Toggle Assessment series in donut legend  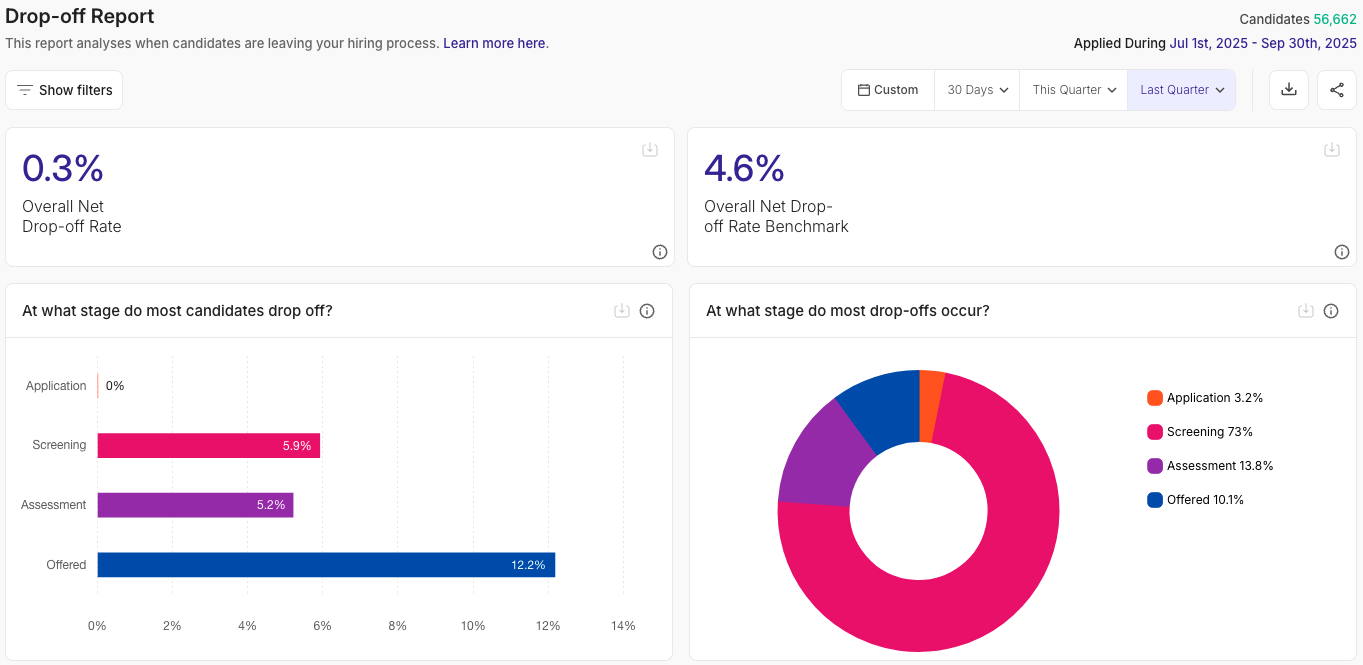(x=1210, y=466)
